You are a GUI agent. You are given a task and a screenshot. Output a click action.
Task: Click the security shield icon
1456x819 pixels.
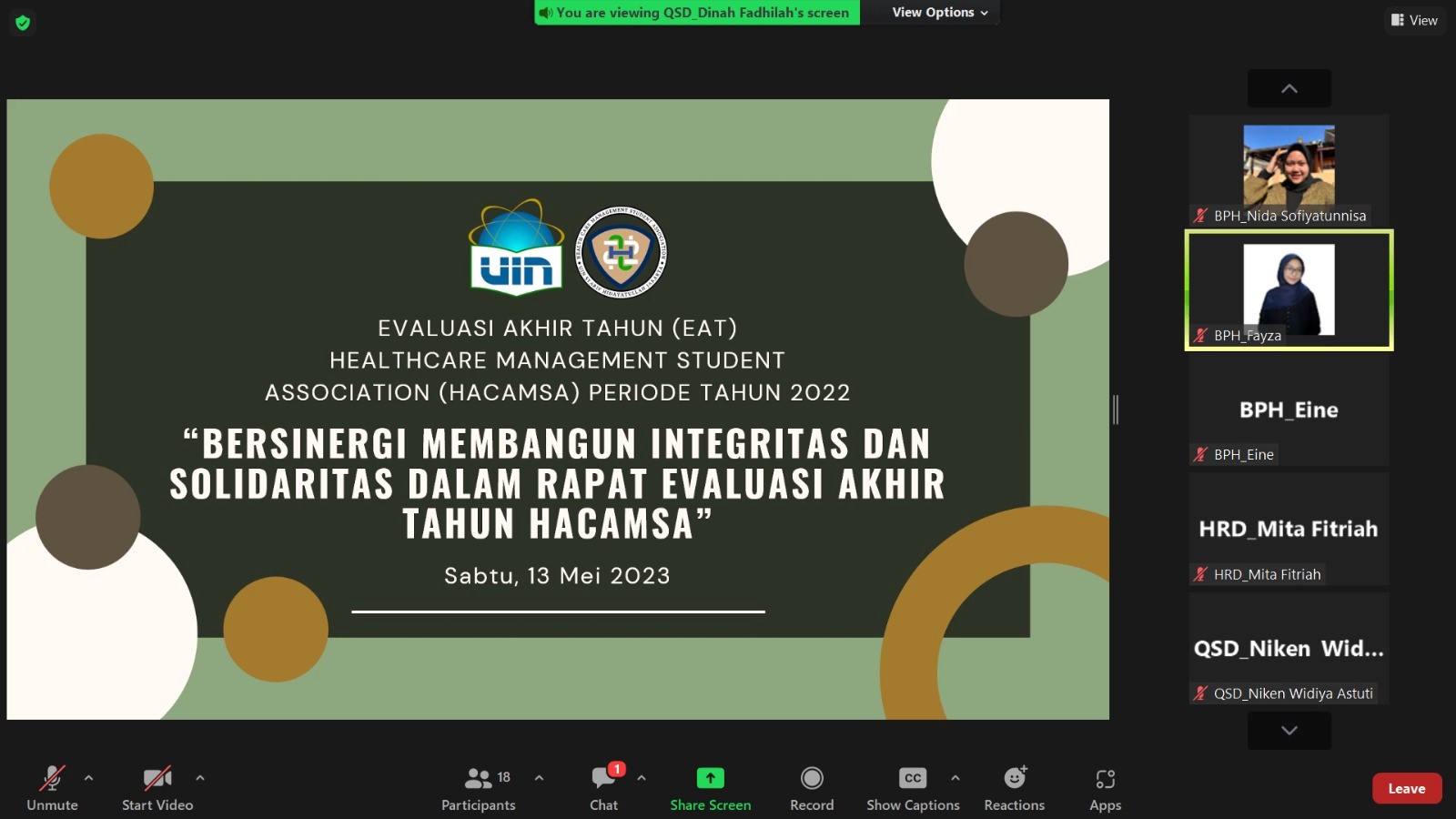click(21, 22)
